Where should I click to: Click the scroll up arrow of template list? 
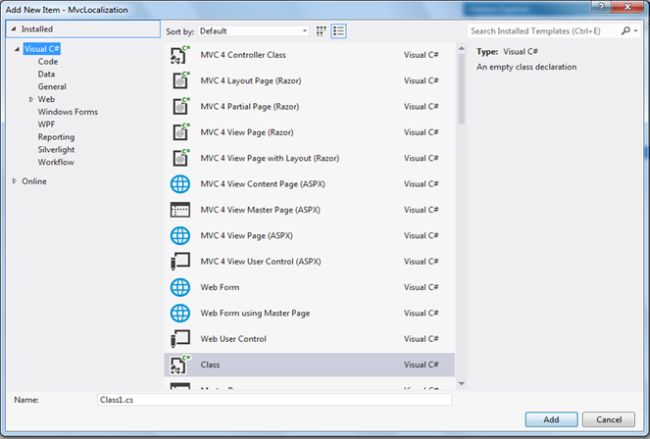(x=461, y=49)
